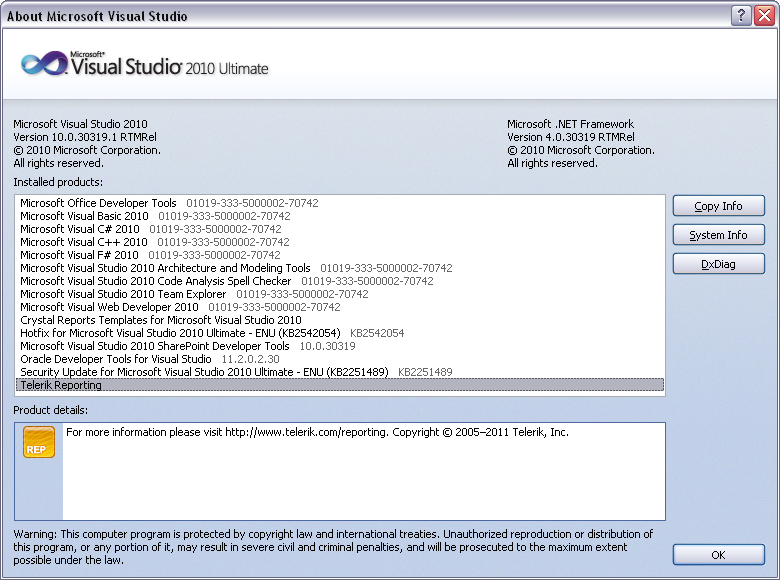
Task: Click the Product details label
Action: [x=51, y=410]
